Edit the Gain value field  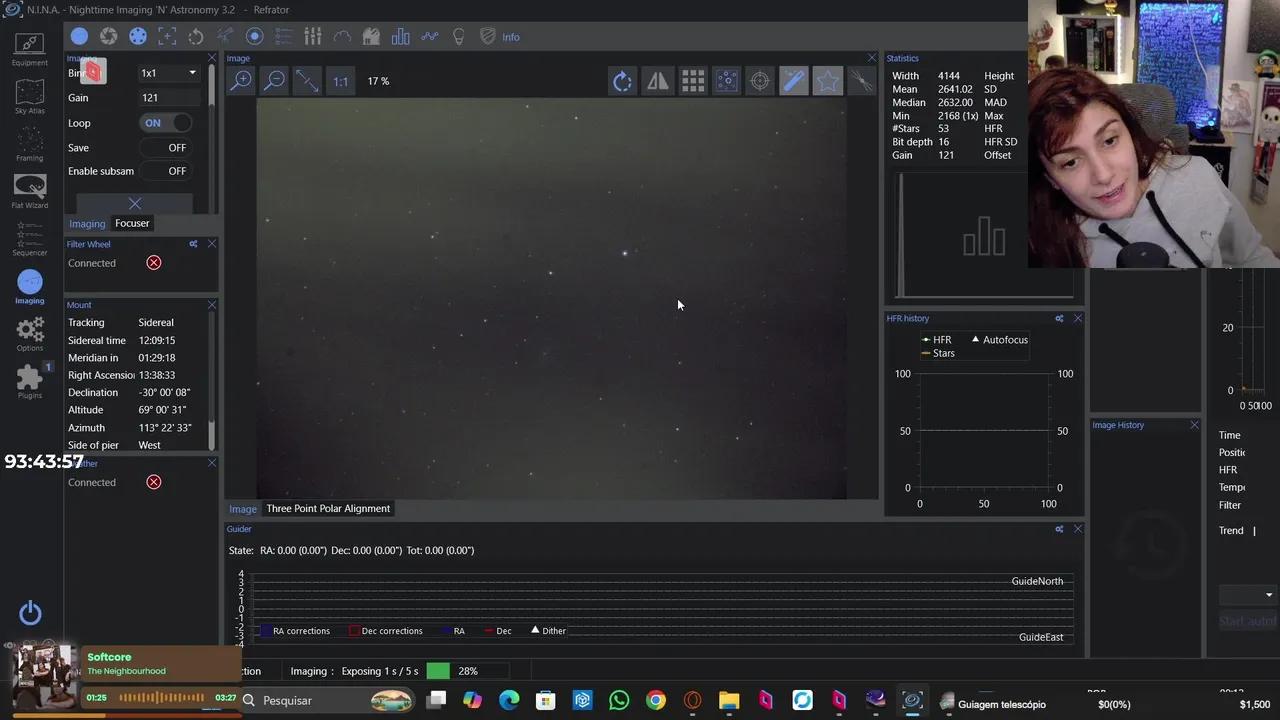[168, 98]
